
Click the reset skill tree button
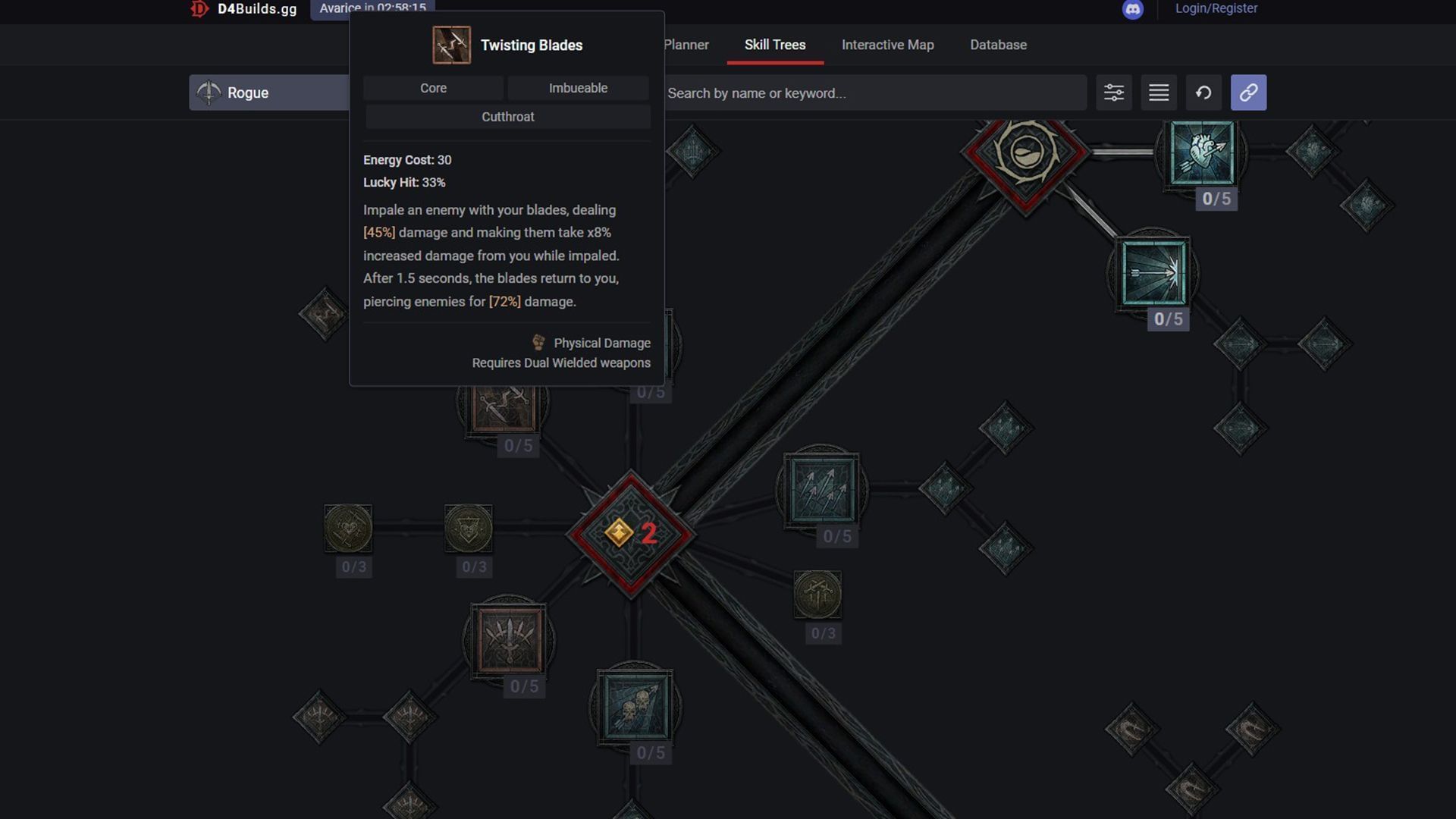1204,92
